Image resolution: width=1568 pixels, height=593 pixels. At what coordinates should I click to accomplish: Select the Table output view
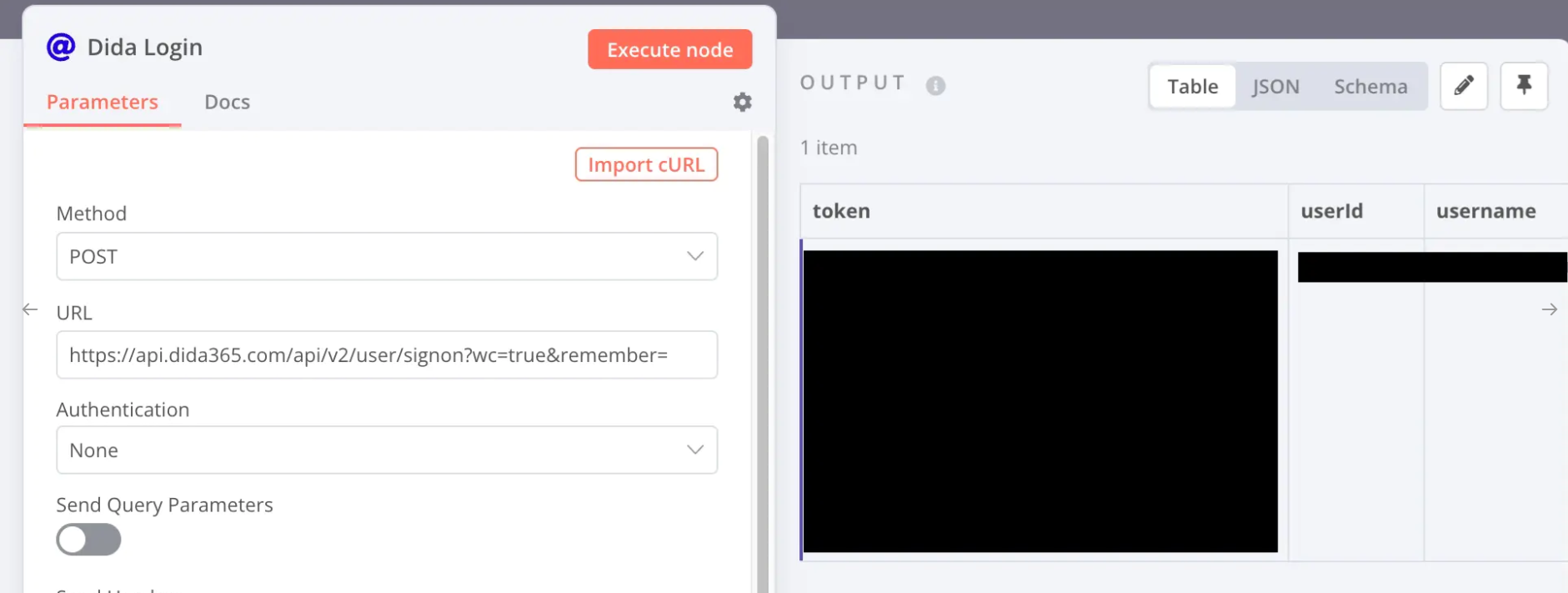pyautogui.click(x=1192, y=86)
